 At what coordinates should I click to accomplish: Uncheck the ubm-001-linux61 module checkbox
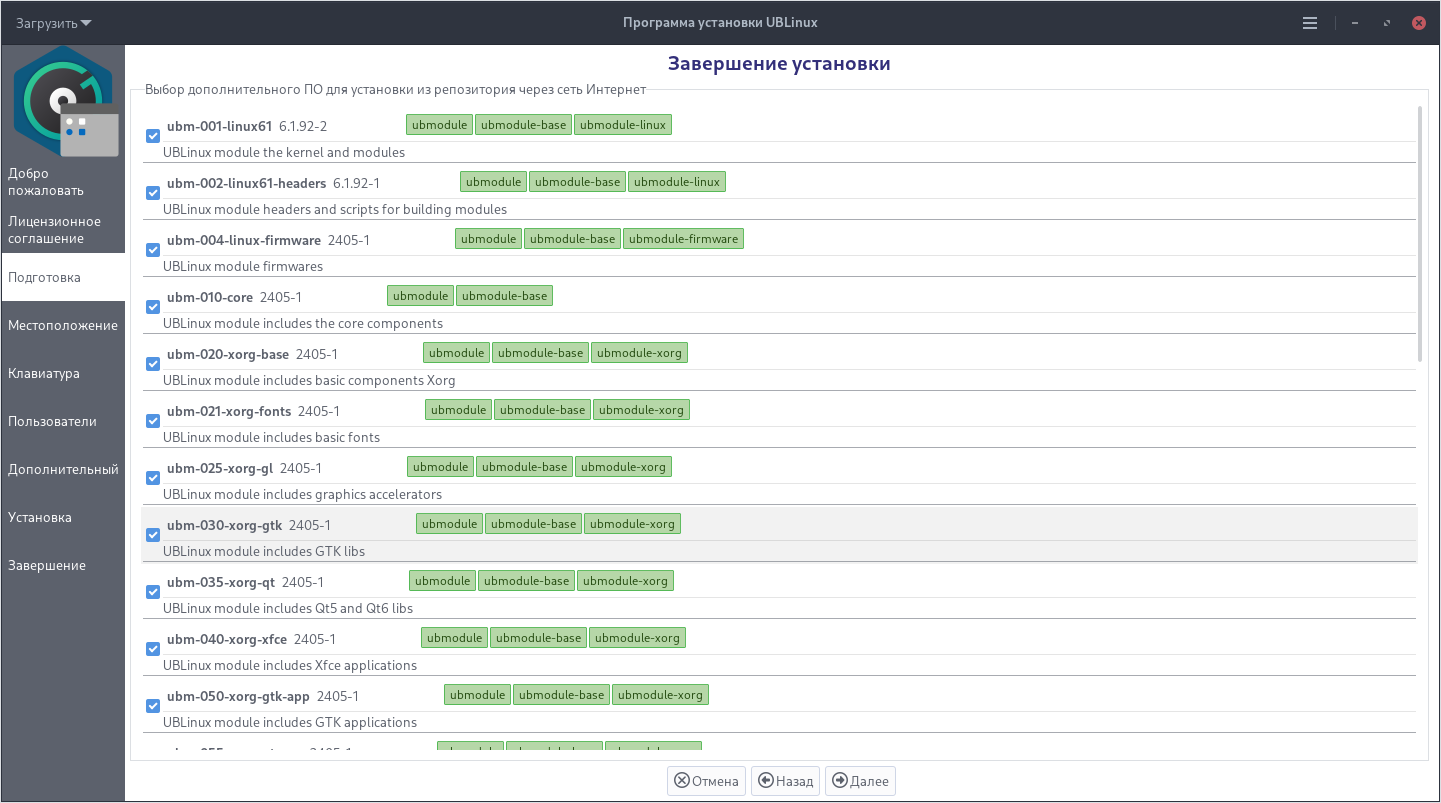click(x=153, y=136)
